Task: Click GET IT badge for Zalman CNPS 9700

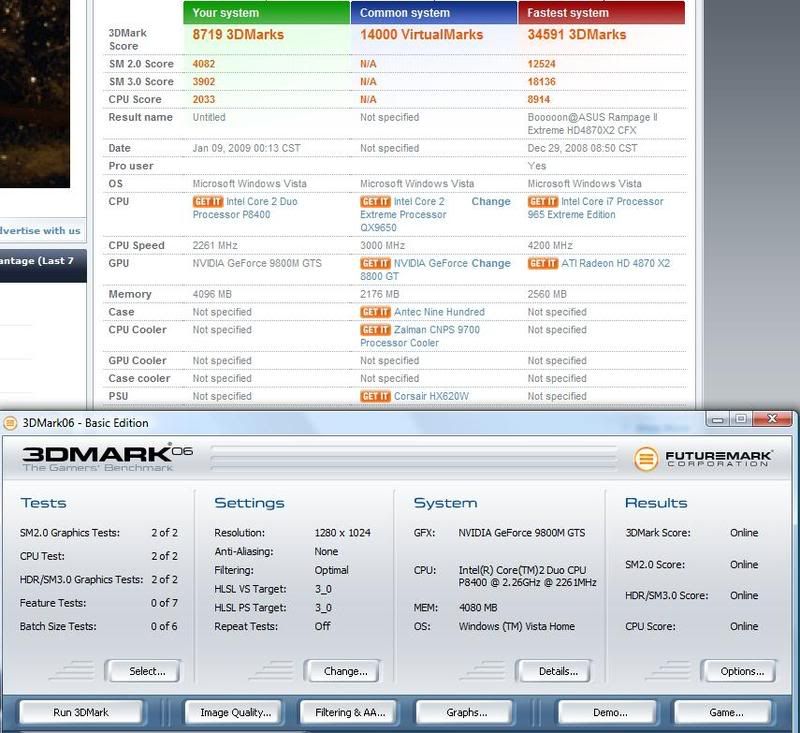Action: tap(375, 330)
